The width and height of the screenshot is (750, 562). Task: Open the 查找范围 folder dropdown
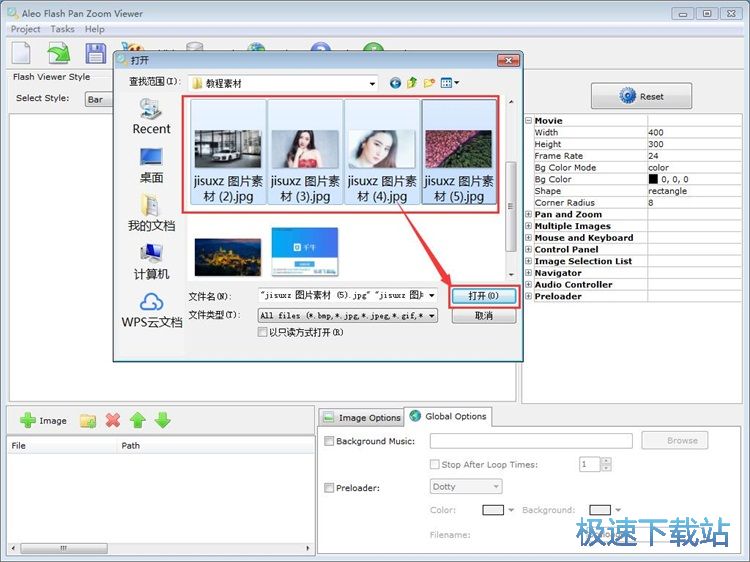pyautogui.click(x=372, y=83)
